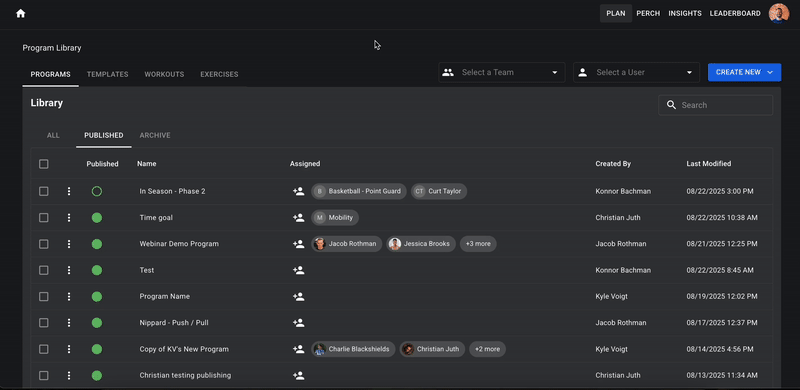
Task: Open the Insights section
Action: click(x=685, y=14)
